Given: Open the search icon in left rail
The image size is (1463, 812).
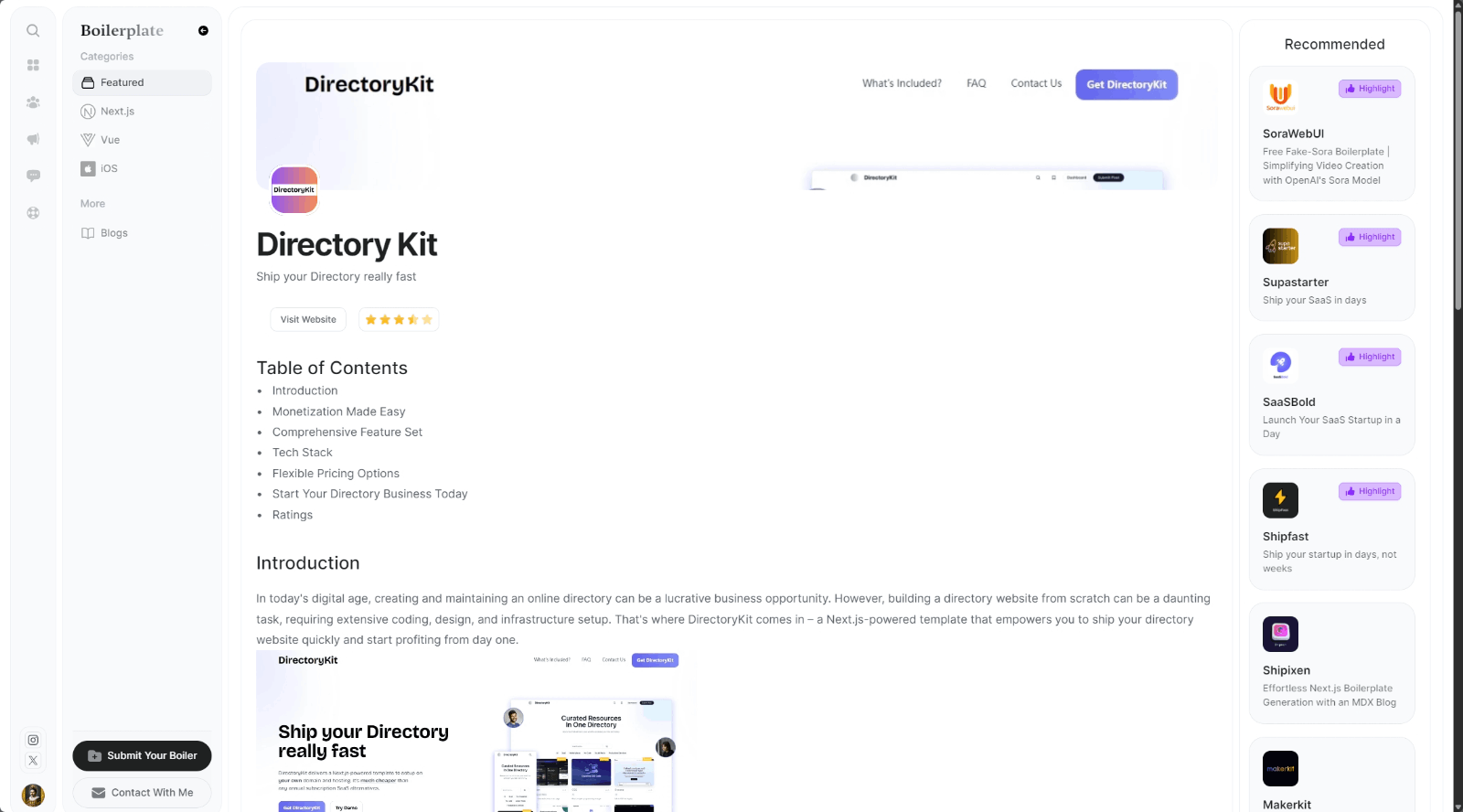Looking at the screenshot, I should pyautogui.click(x=33, y=30).
